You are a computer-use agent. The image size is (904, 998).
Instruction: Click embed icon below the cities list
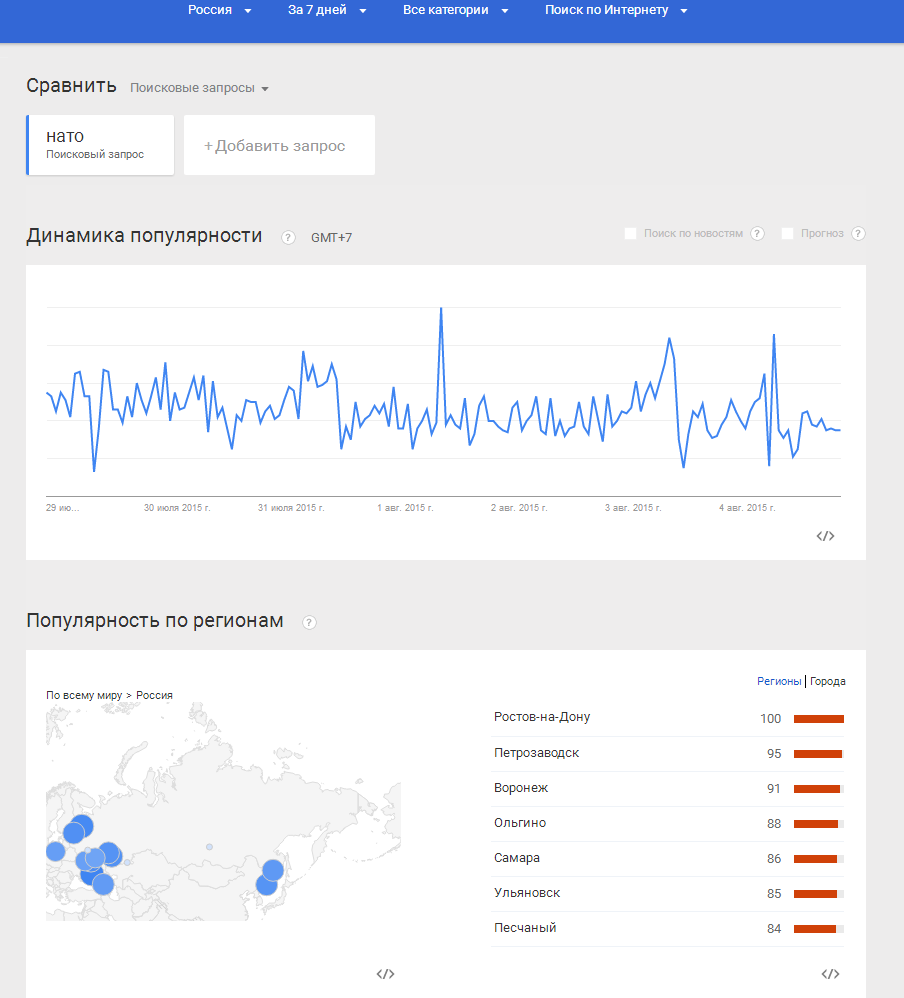829,974
